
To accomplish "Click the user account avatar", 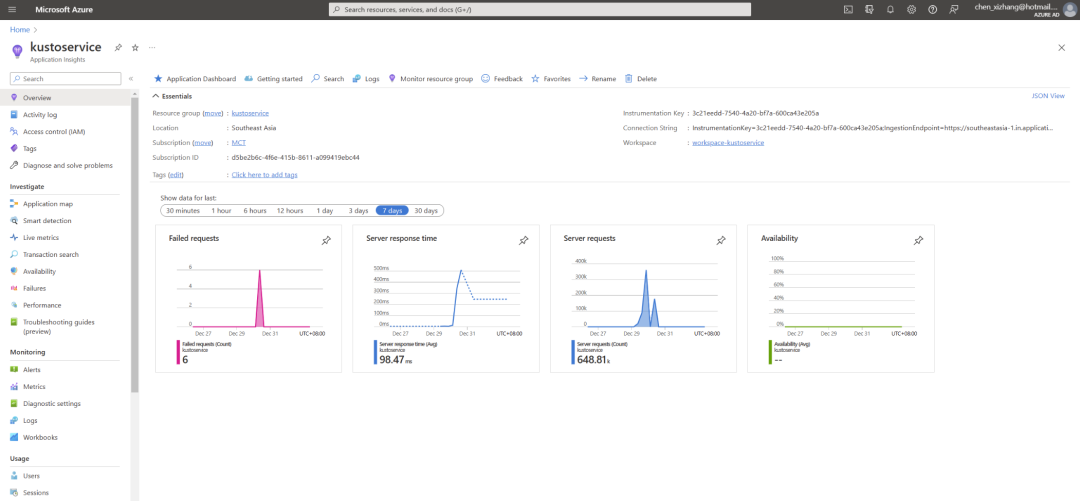I will (x=1069, y=10).
